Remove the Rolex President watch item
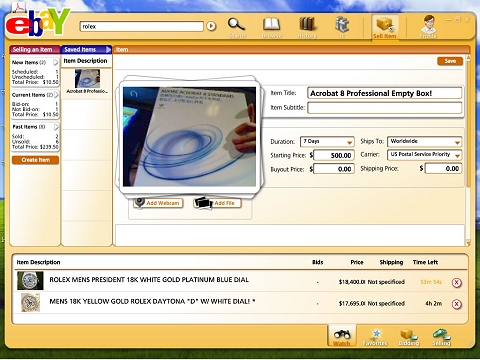 coord(456,283)
